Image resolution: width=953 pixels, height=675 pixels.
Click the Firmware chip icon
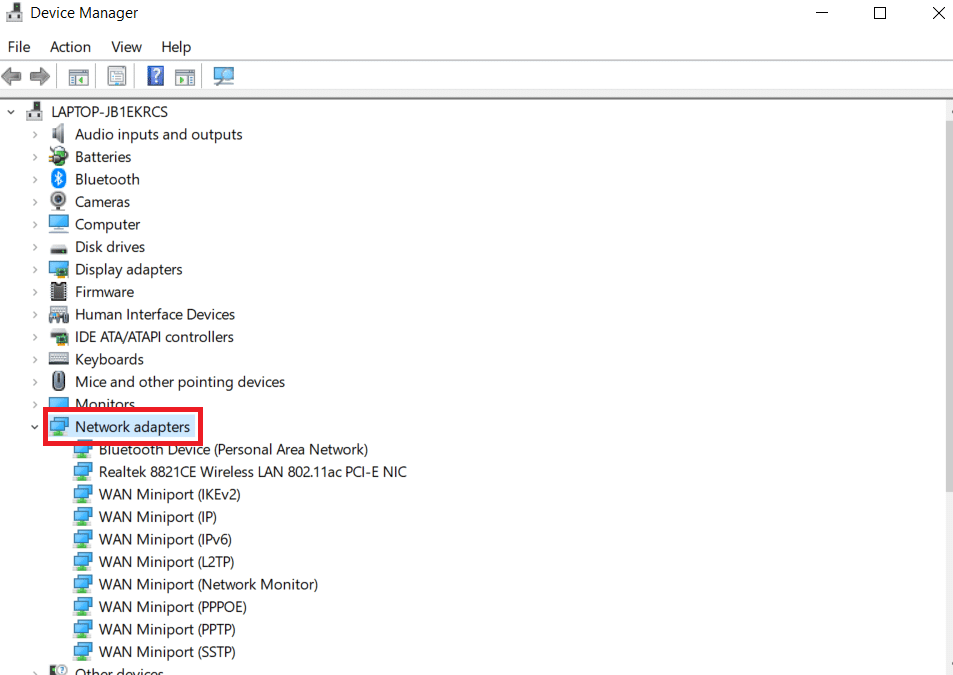(x=58, y=292)
